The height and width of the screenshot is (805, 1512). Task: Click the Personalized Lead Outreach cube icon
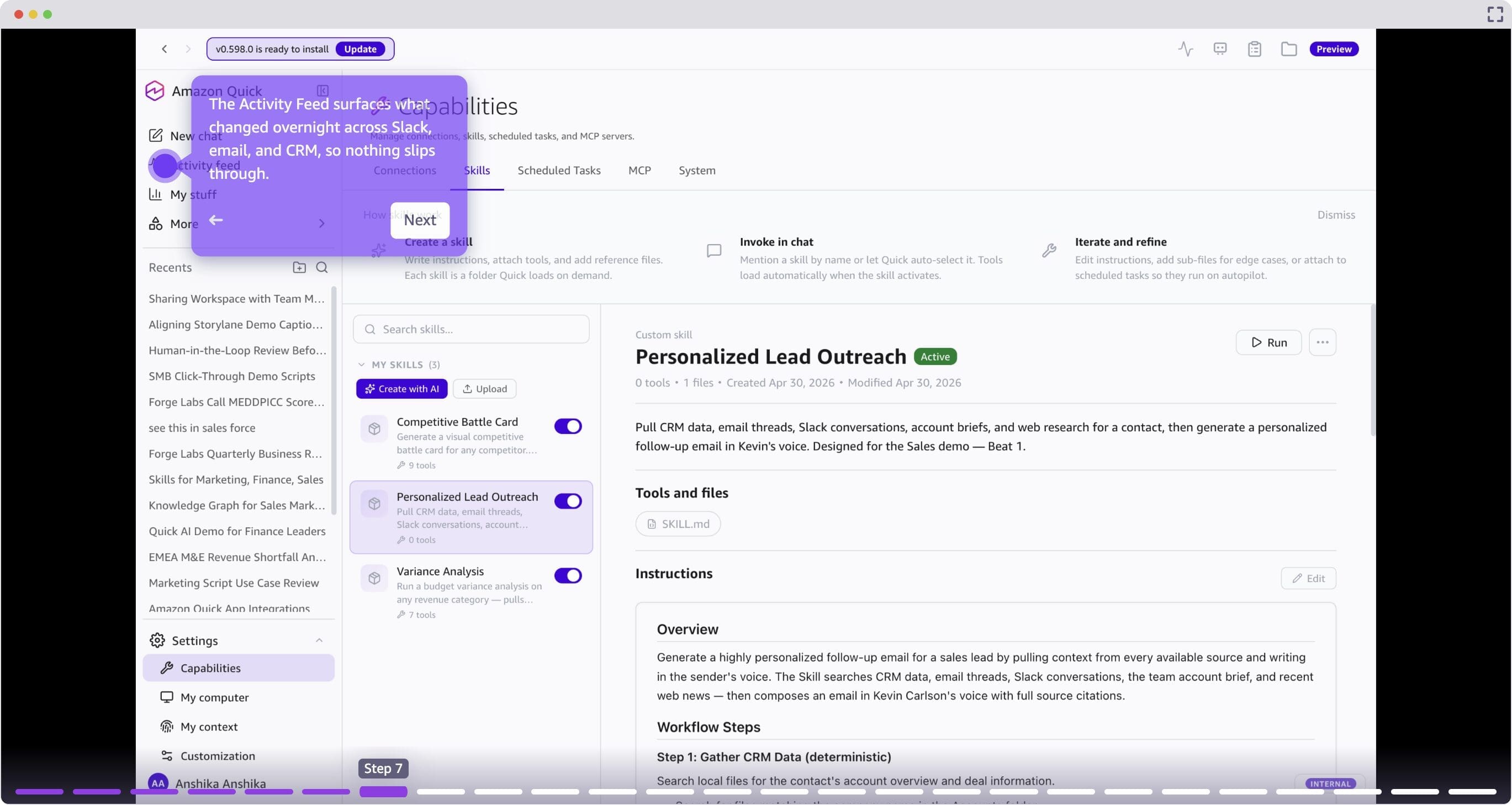[x=374, y=504]
